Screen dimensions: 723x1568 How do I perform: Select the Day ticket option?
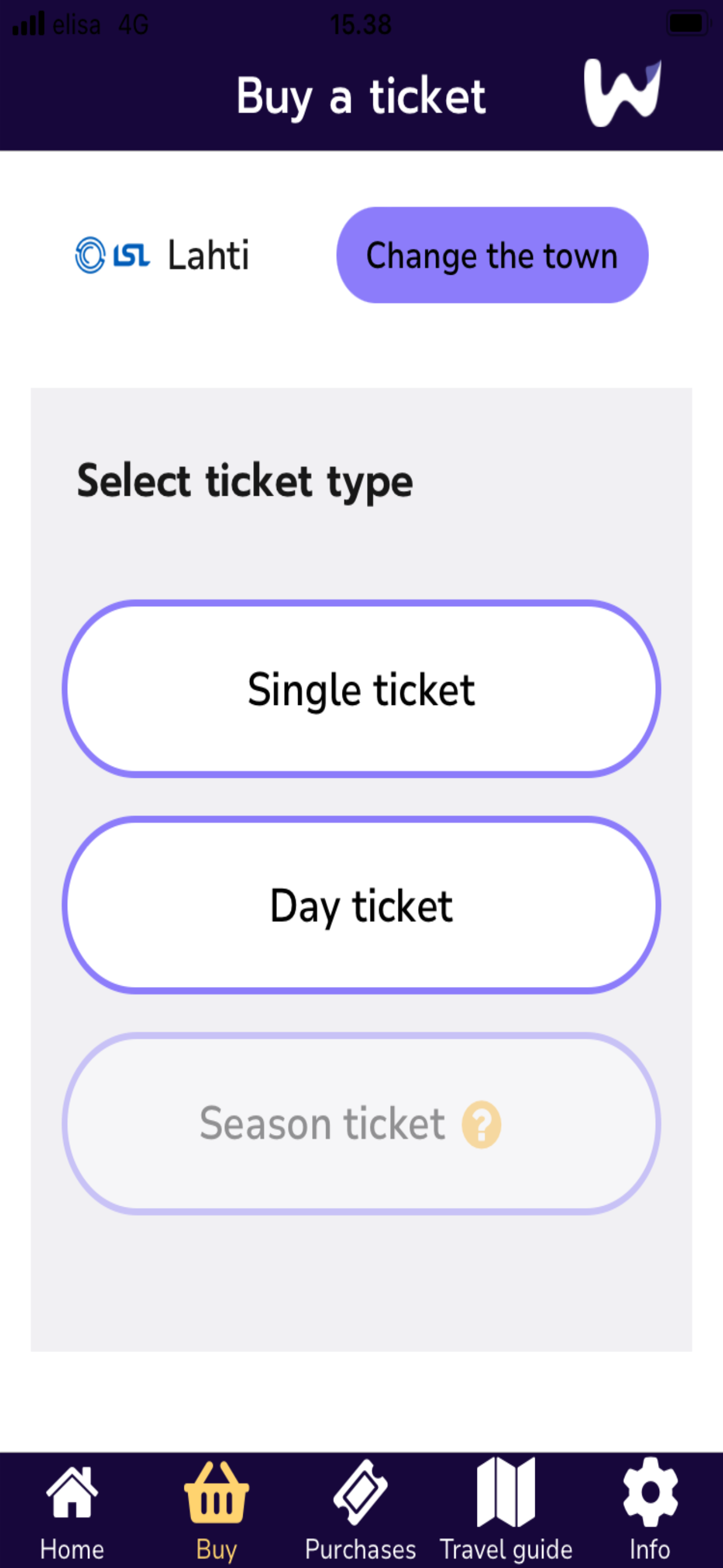361,905
